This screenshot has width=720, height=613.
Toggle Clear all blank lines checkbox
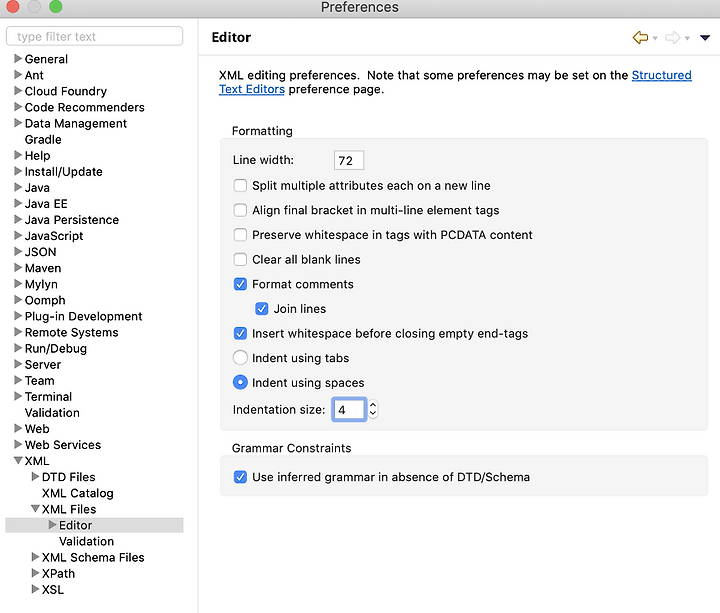240,259
